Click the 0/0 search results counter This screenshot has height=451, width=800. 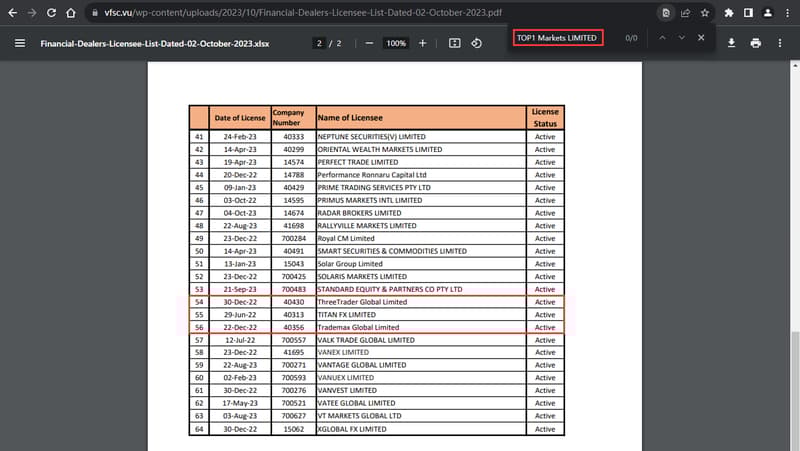[x=631, y=38]
